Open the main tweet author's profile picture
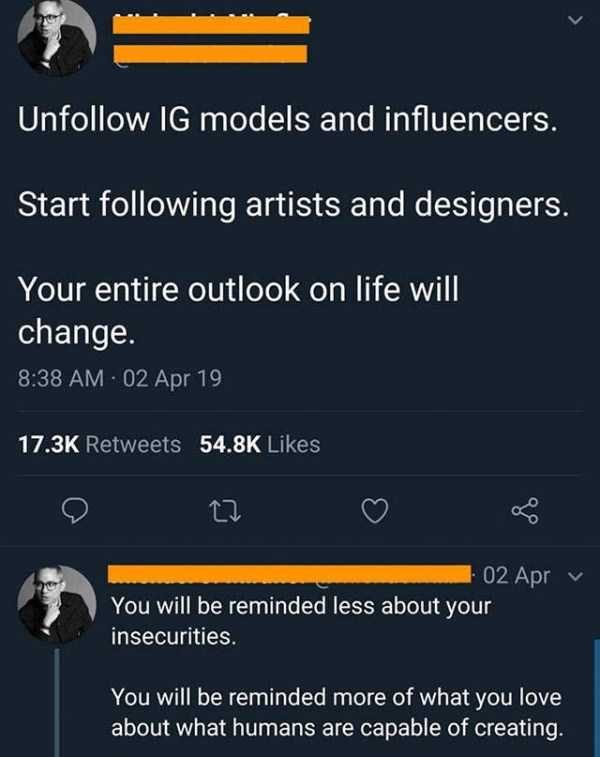The width and height of the screenshot is (600, 757). 56,40
